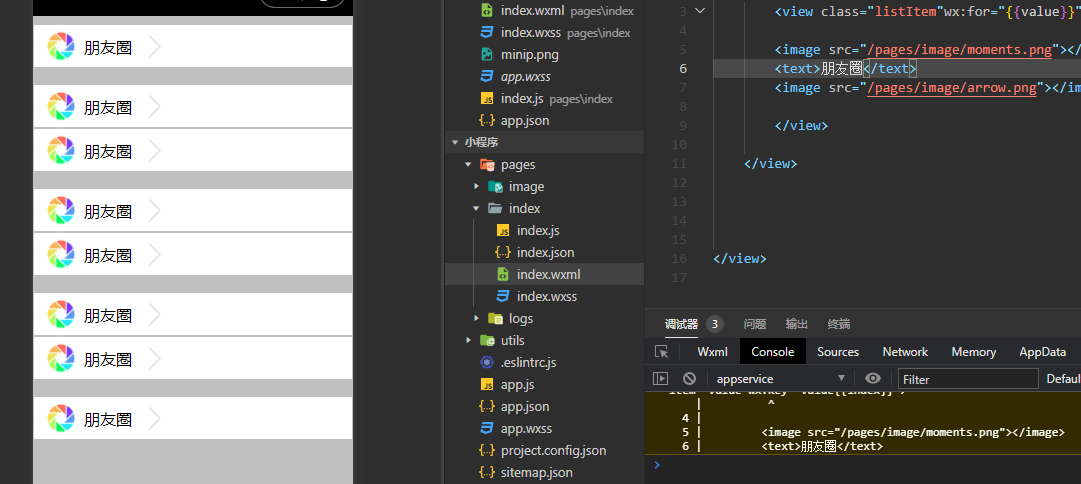This screenshot has width=1081, height=484.
Task: Switch to the 输出 panel tab
Action: click(x=797, y=324)
